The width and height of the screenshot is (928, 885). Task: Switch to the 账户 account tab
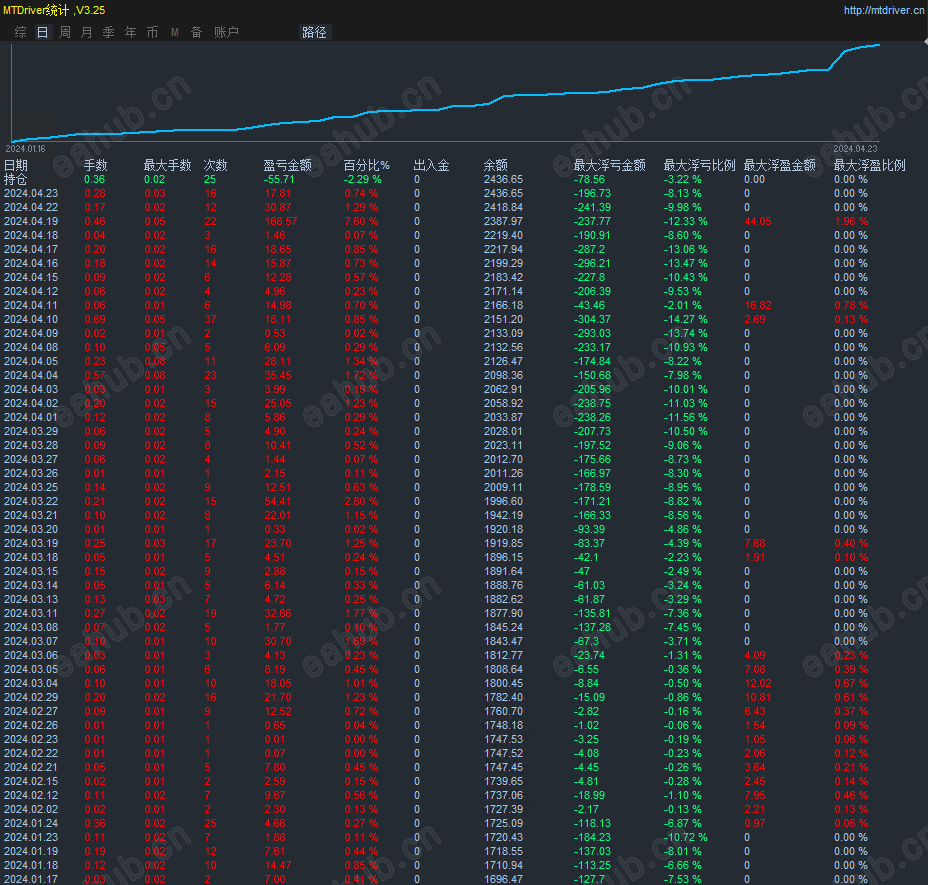[226, 32]
